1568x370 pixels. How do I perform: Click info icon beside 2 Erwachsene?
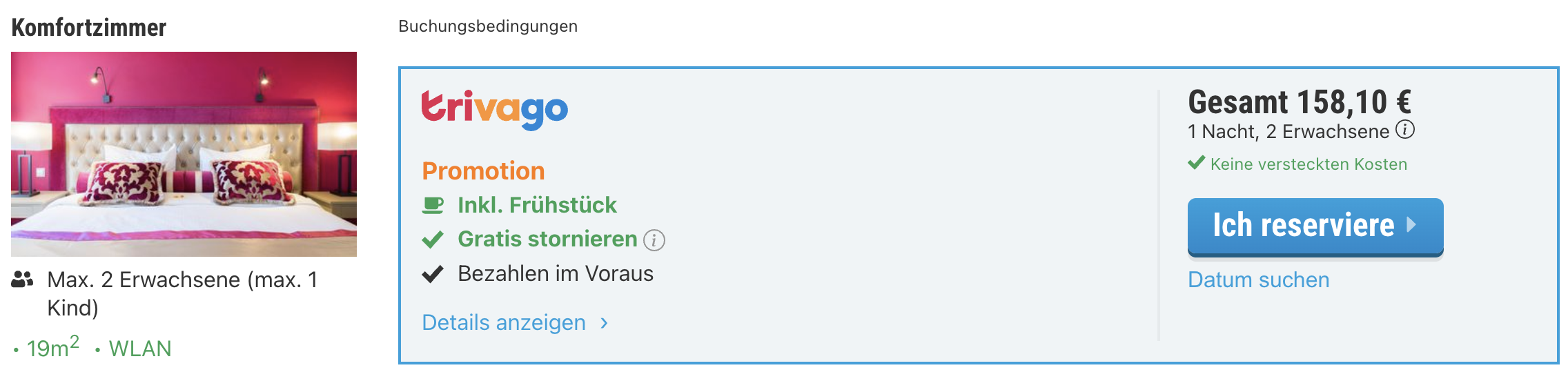[1405, 130]
